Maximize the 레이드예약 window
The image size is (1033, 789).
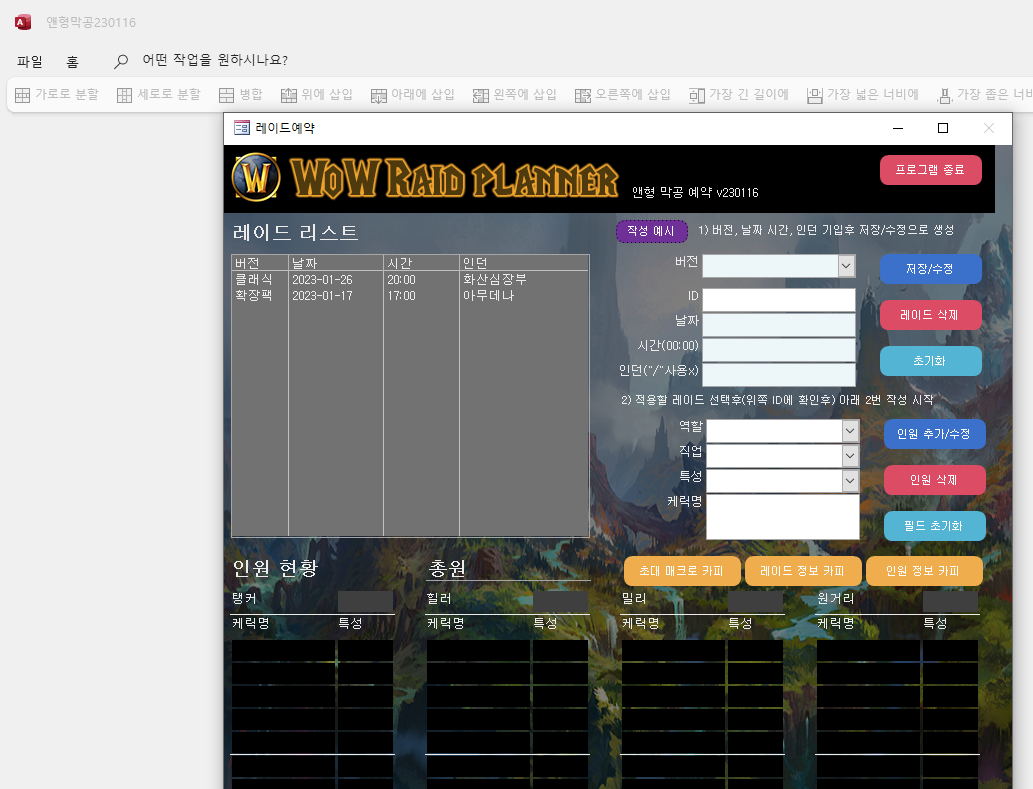[x=943, y=128]
